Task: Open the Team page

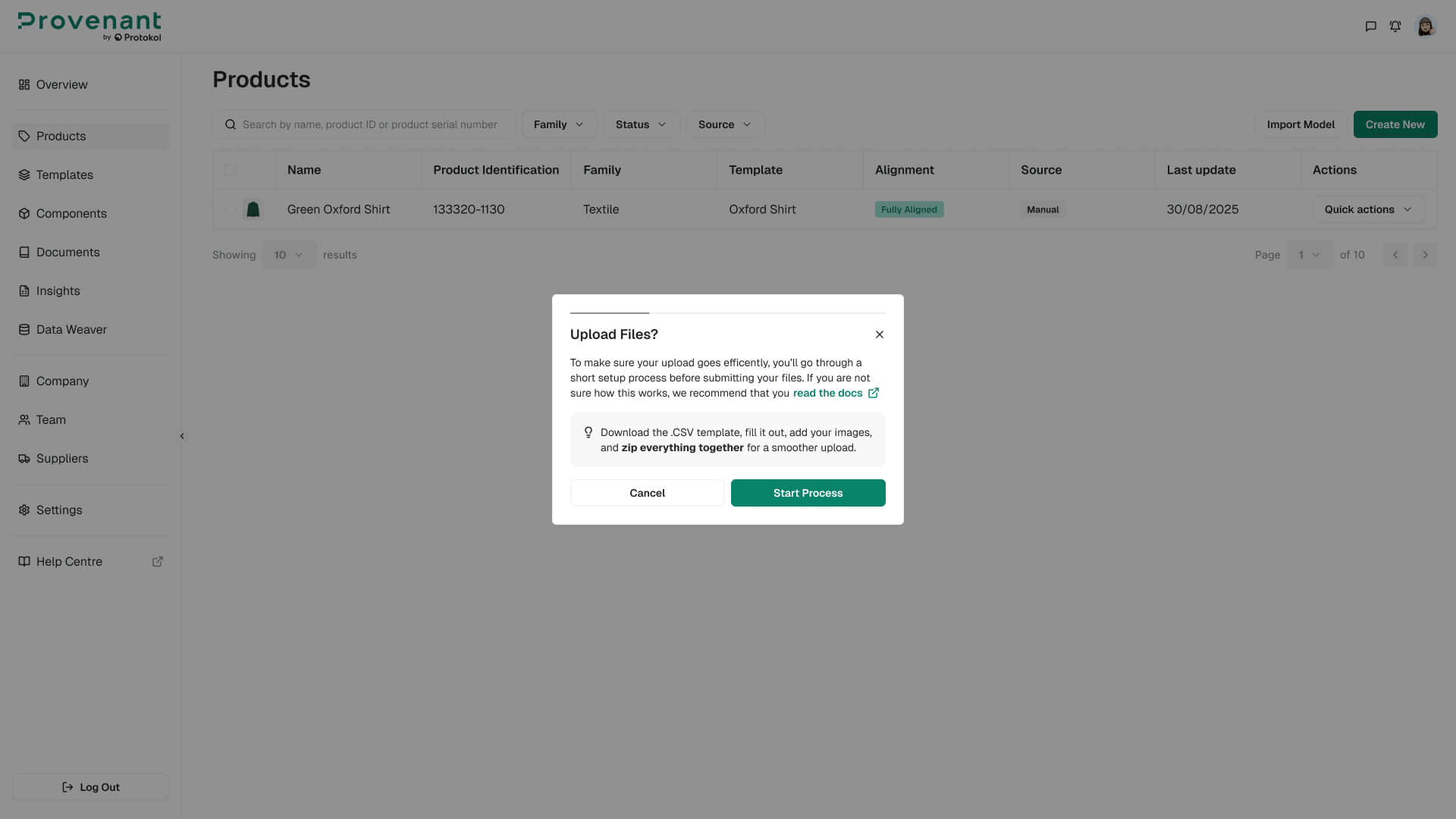Action: (91, 420)
